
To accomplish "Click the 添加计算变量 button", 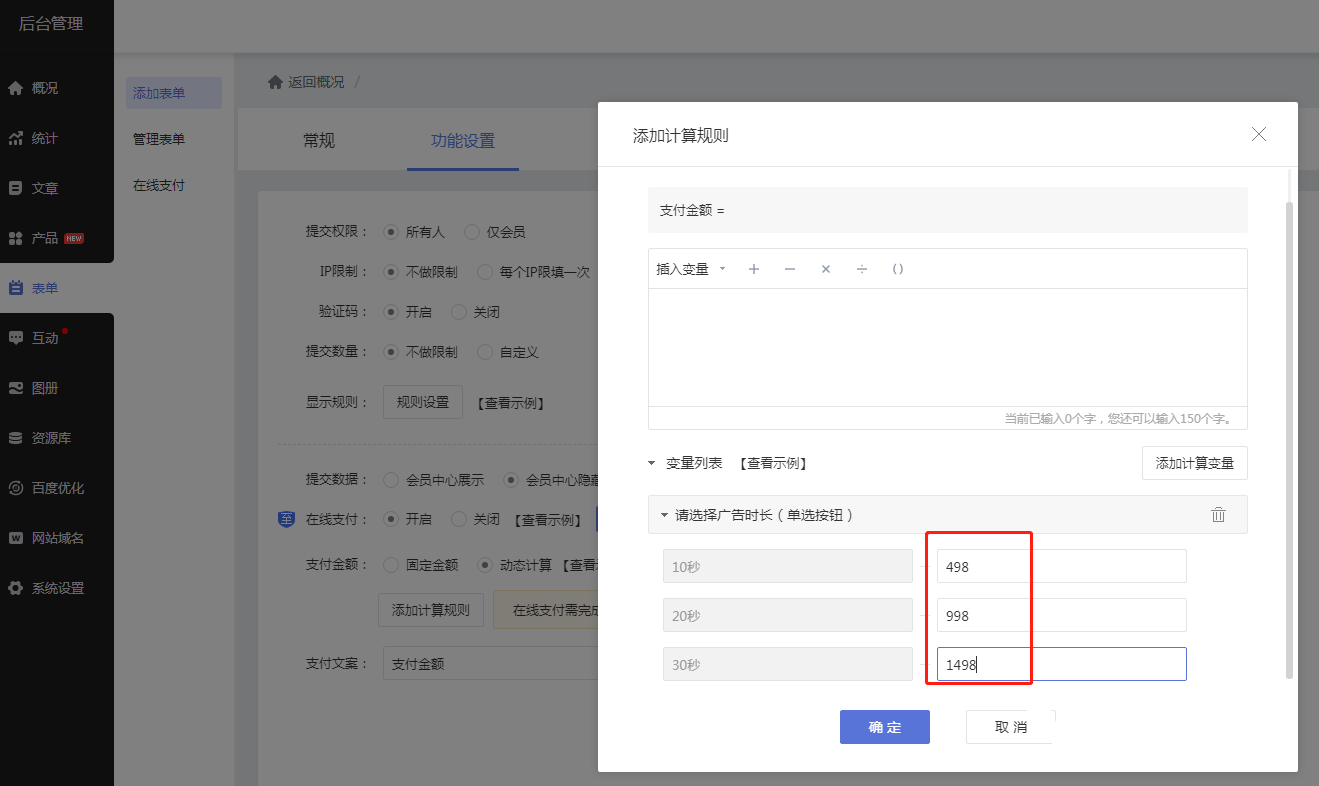I will [1194, 463].
